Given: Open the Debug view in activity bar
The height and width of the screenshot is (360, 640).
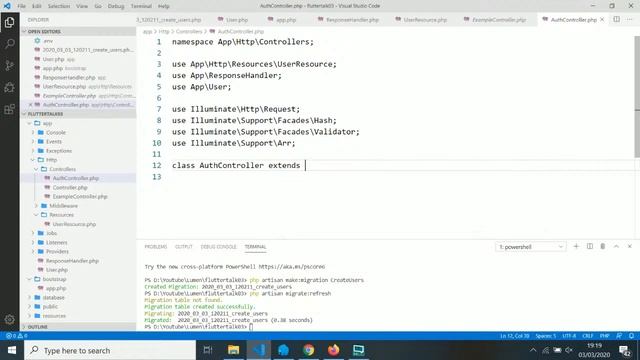Looking at the screenshot, I should pyautogui.click(x=9, y=87).
